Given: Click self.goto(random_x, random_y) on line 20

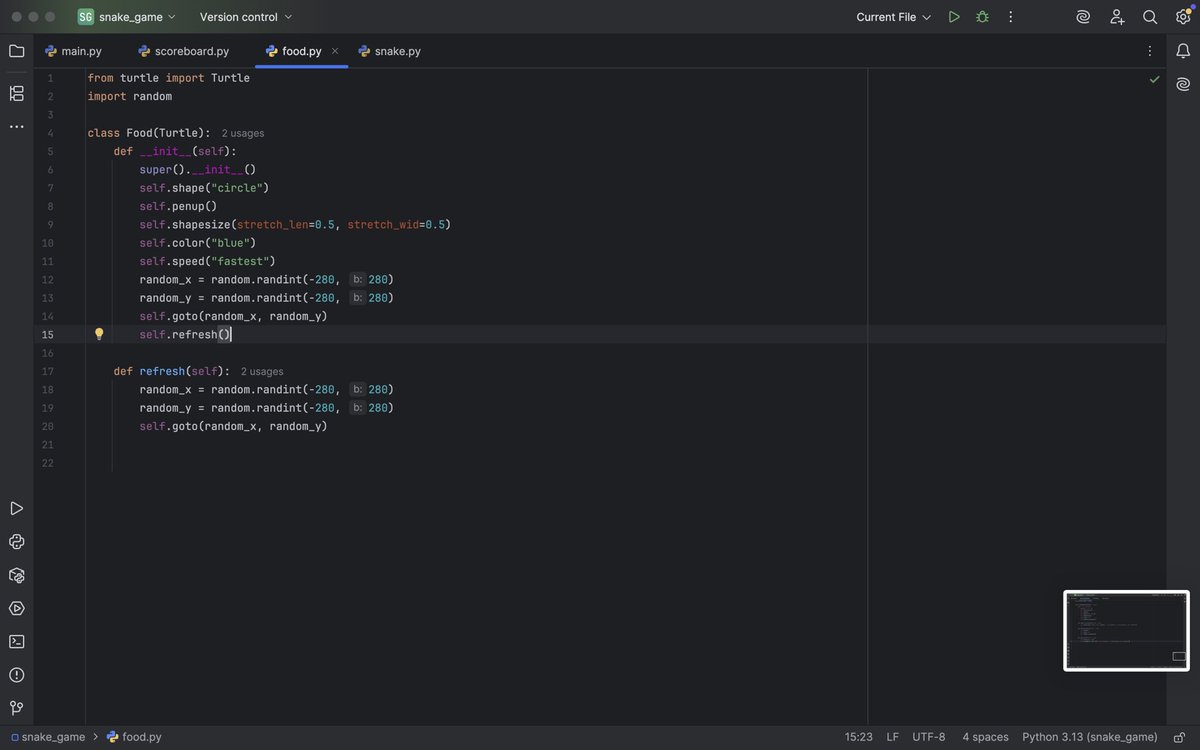Looking at the screenshot, I should pos(233,426).
